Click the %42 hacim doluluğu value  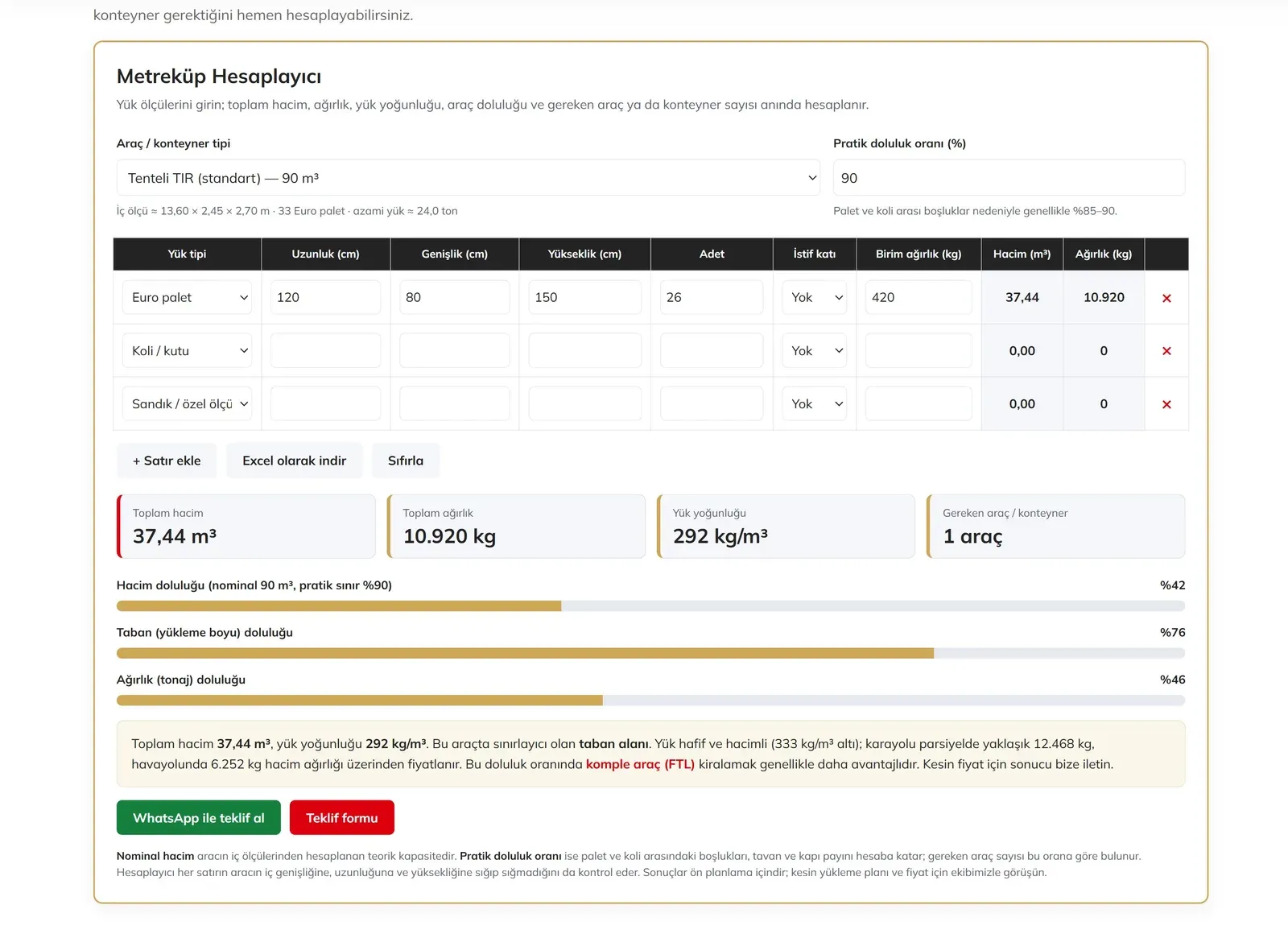1172,585
